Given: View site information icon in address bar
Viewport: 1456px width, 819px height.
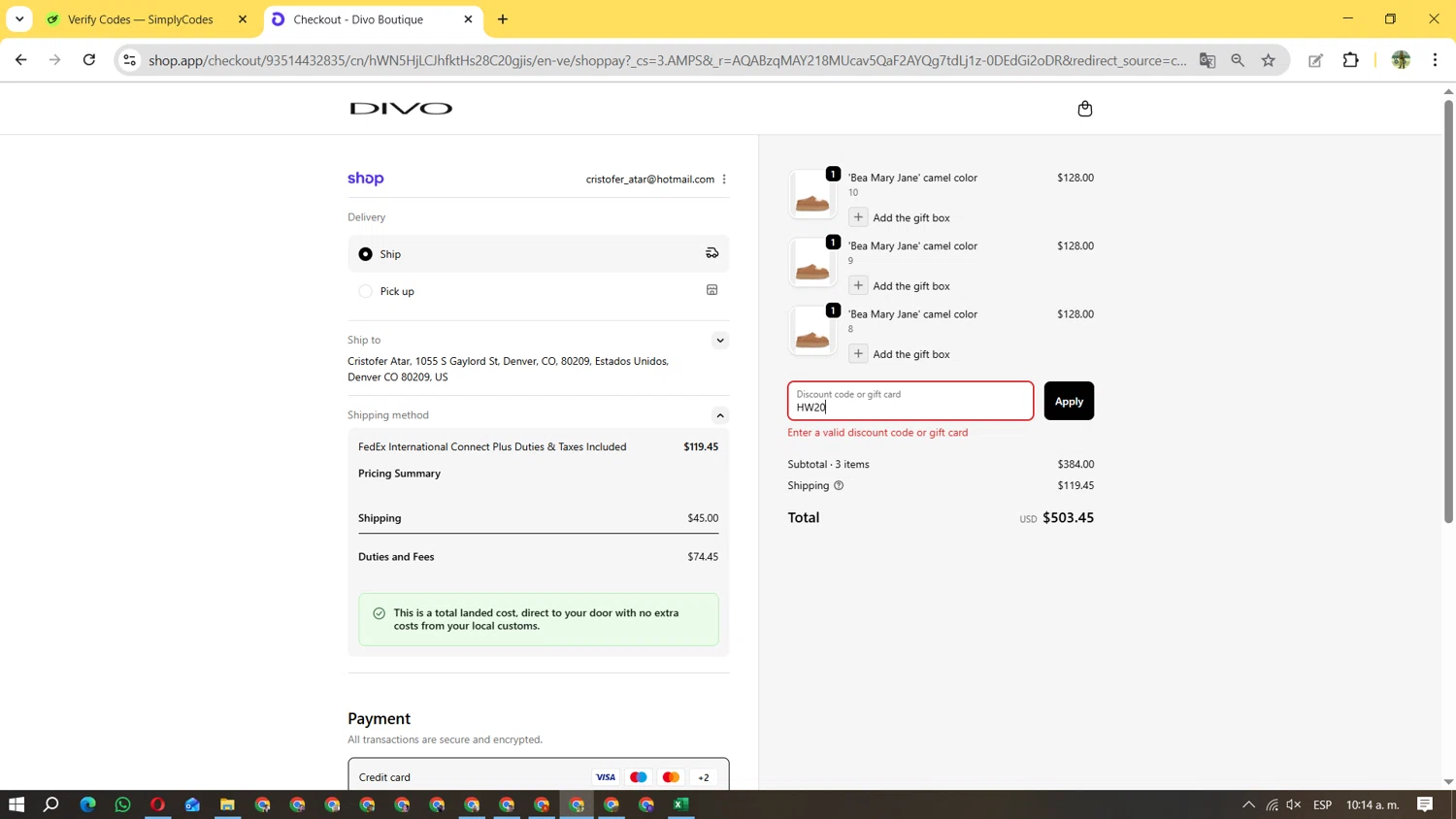Looking at the screenshot, I should pyautogui.click(x=129, y=60).
